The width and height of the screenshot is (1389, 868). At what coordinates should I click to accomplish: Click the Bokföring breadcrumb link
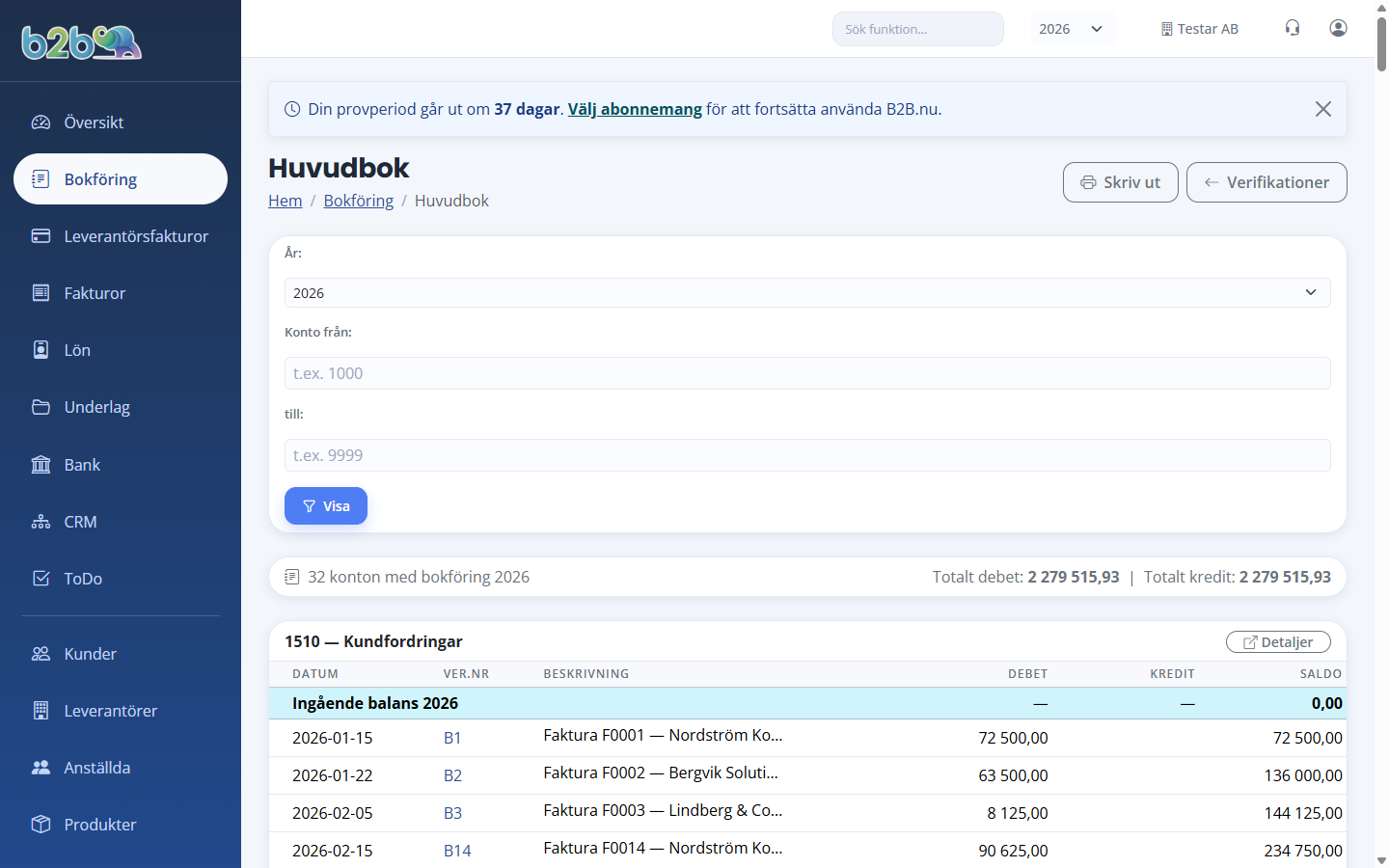pos(359,201)
